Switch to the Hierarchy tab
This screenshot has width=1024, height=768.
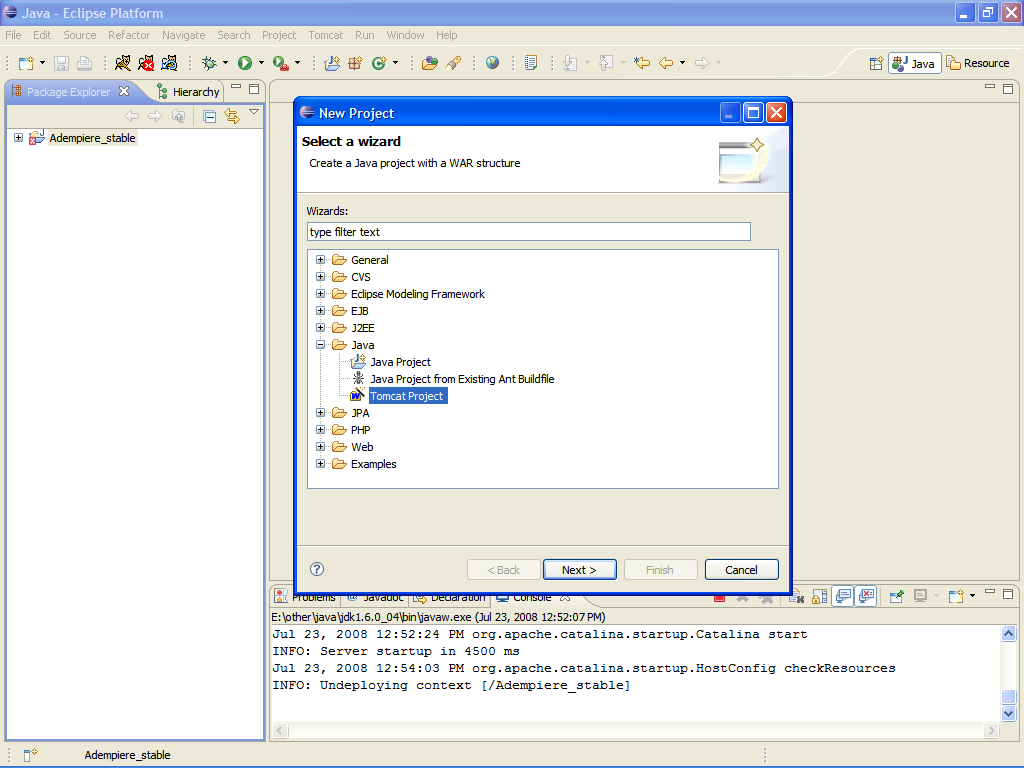click(188, 92)
